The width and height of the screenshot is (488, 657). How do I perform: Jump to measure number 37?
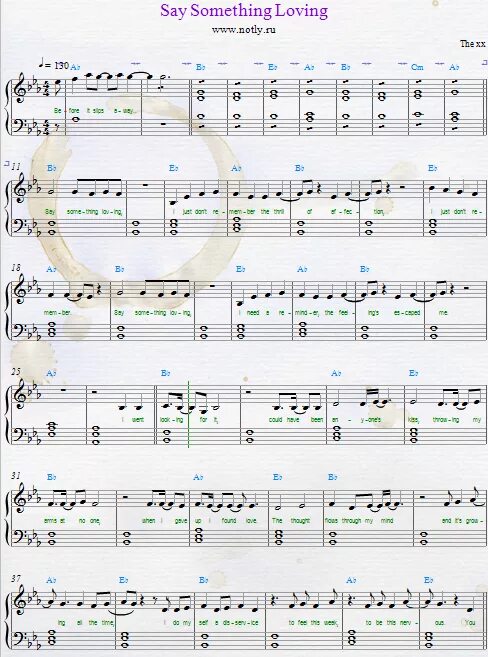pyautogui.click(x=15, y=578)
